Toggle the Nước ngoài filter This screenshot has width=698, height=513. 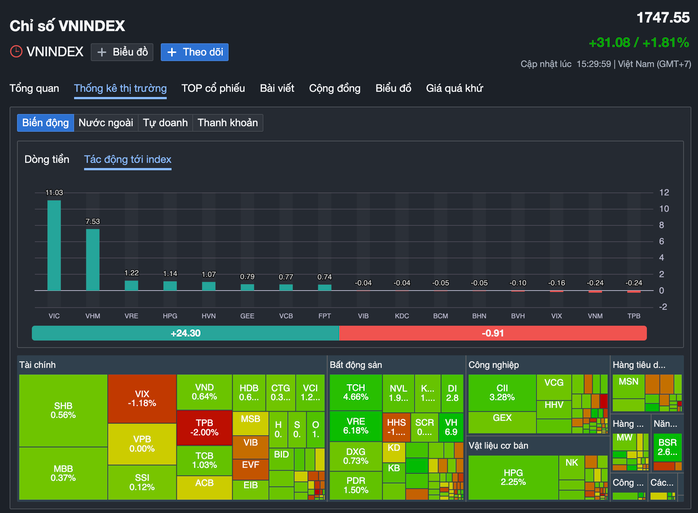106,123
